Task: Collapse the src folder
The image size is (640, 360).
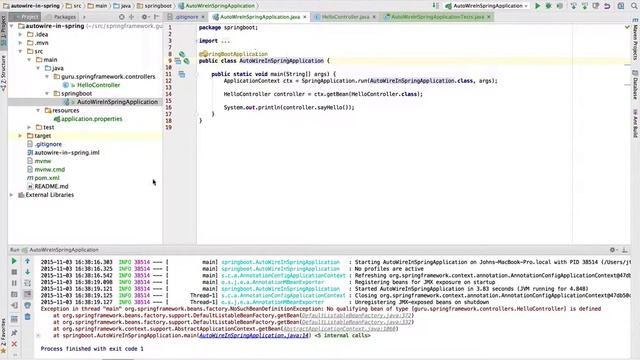Action: click(x=20, y=51)
